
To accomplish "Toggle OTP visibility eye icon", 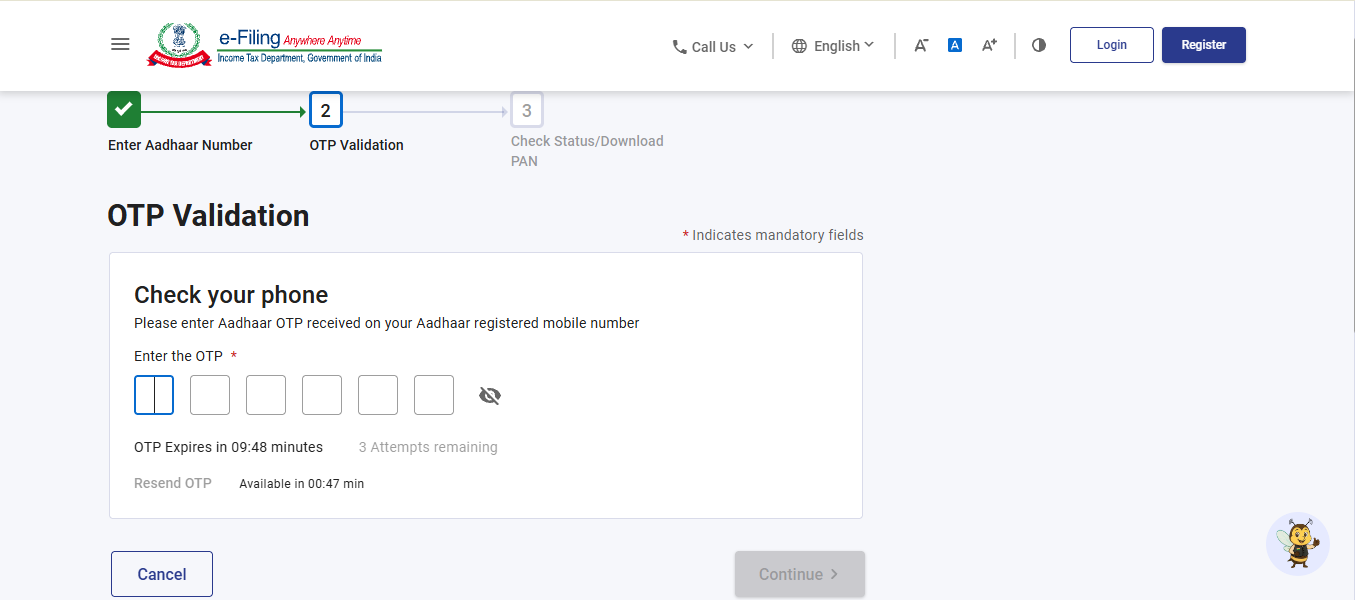I will click(489, 396).
